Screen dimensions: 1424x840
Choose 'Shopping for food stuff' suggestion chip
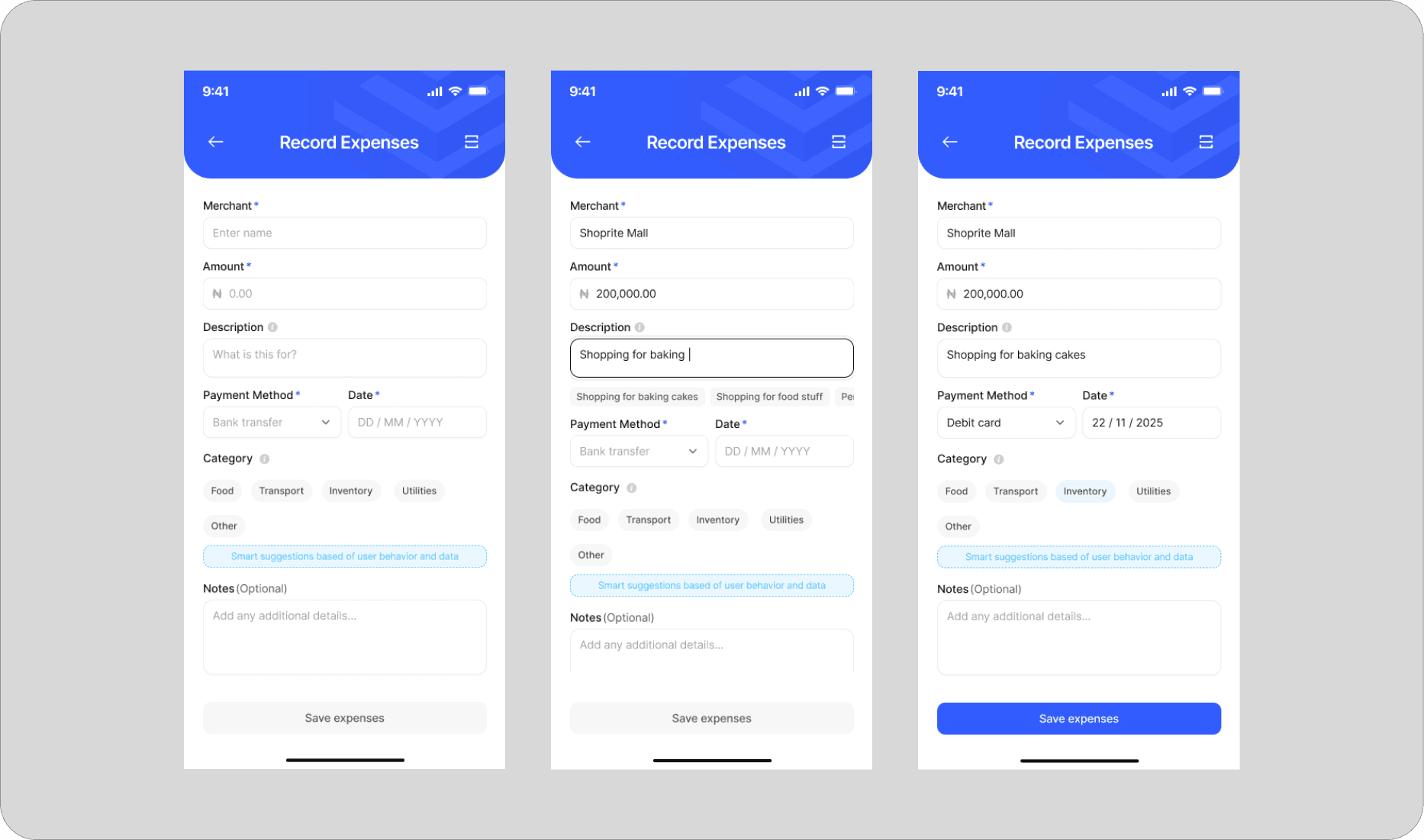click(769, 397)
